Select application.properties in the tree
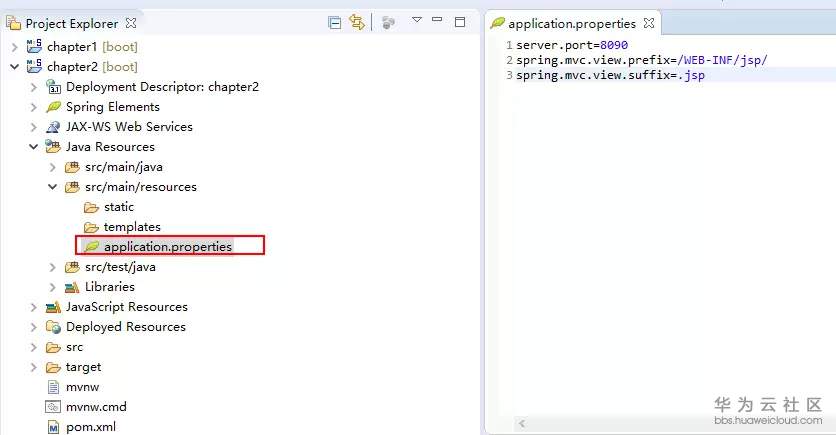This screenshot has height=435, width=836. pyautogui.click(x=168, y=247)
